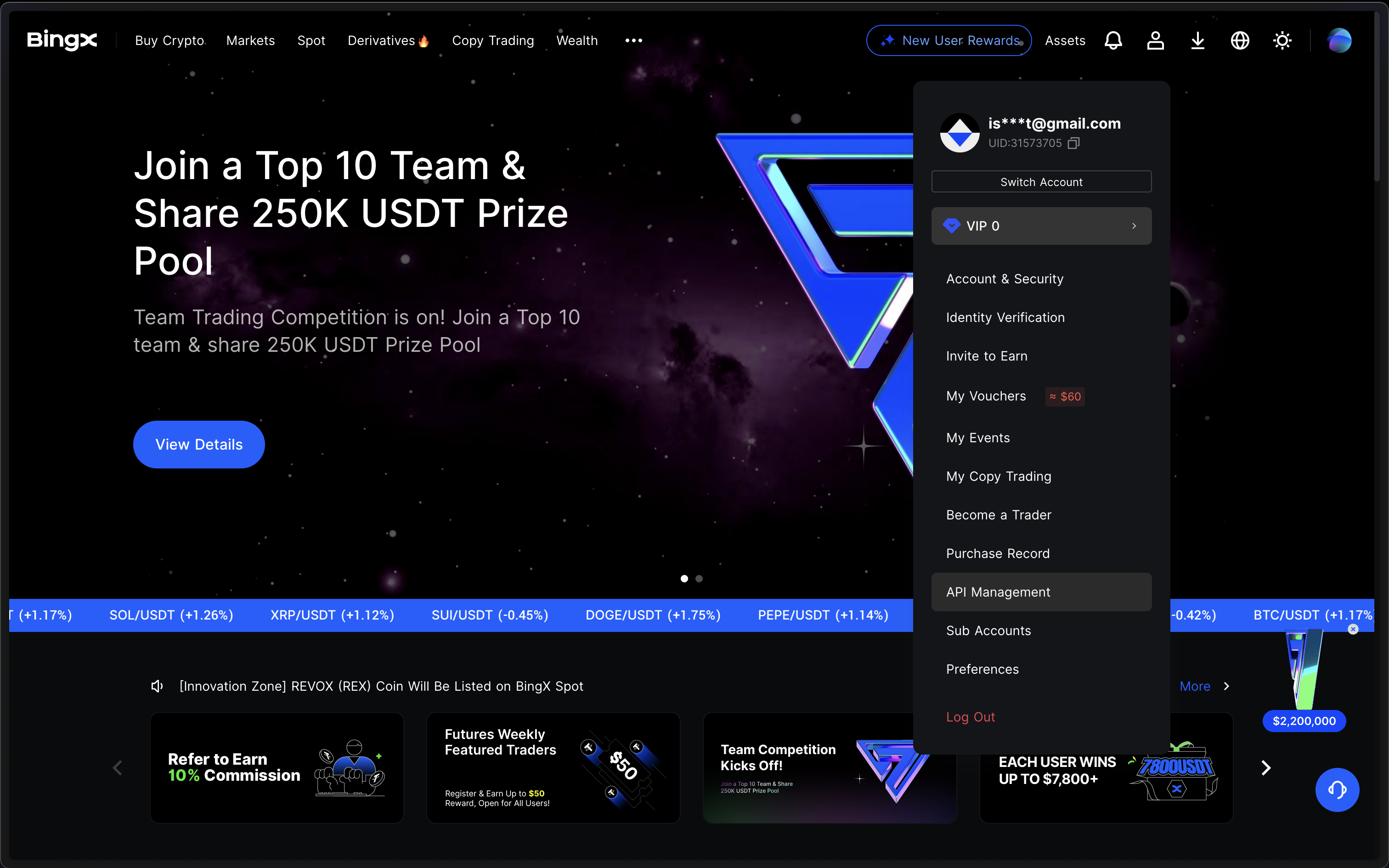Viewport: 1389px width, 868px height.
Task: Open My Events
Action: coord(1041,437)
